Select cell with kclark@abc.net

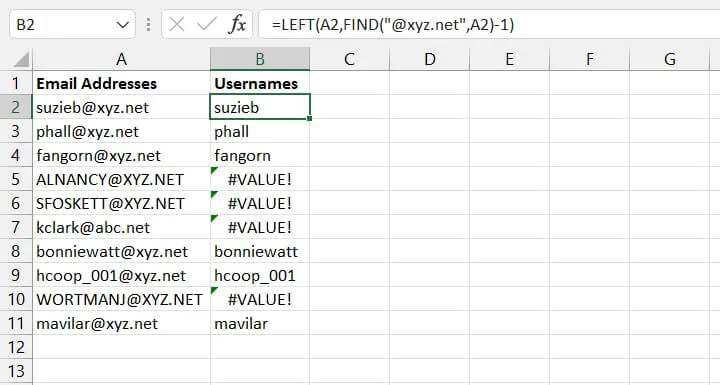(x=121, y=227)
